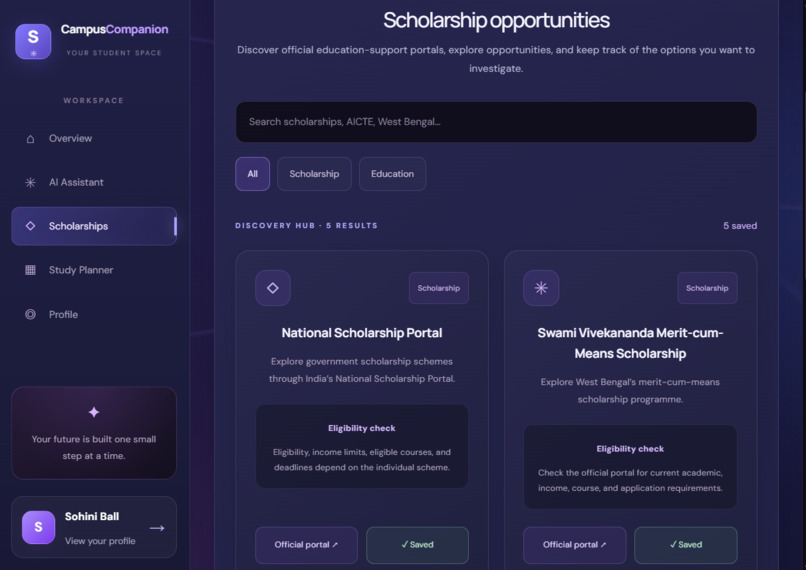Click the arrow next to Sohini Ball
806x570 pixels.
pos(157,528)
